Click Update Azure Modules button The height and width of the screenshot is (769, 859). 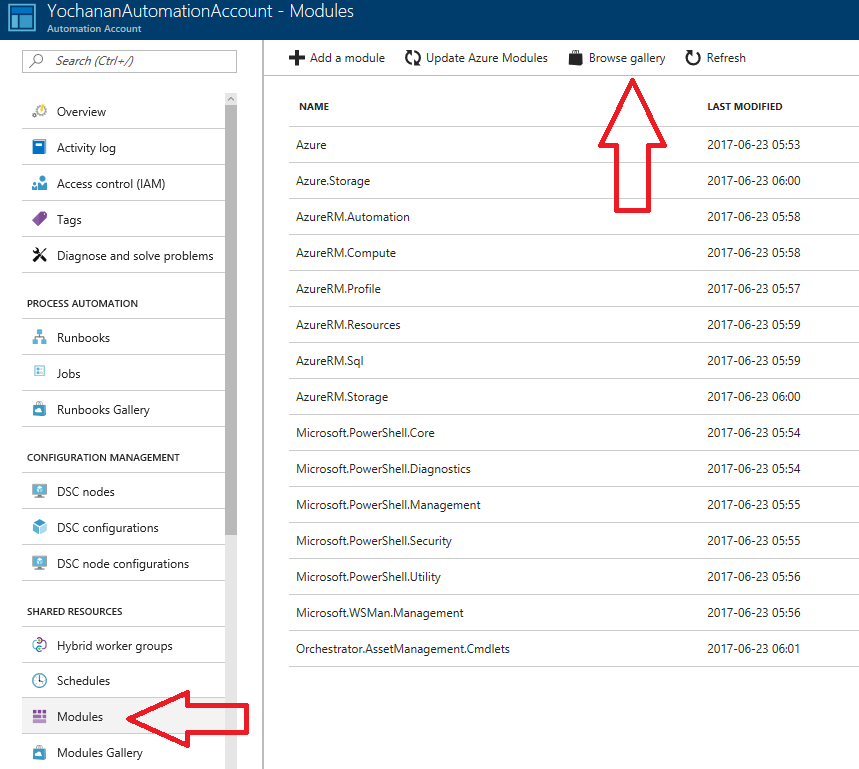476,58
